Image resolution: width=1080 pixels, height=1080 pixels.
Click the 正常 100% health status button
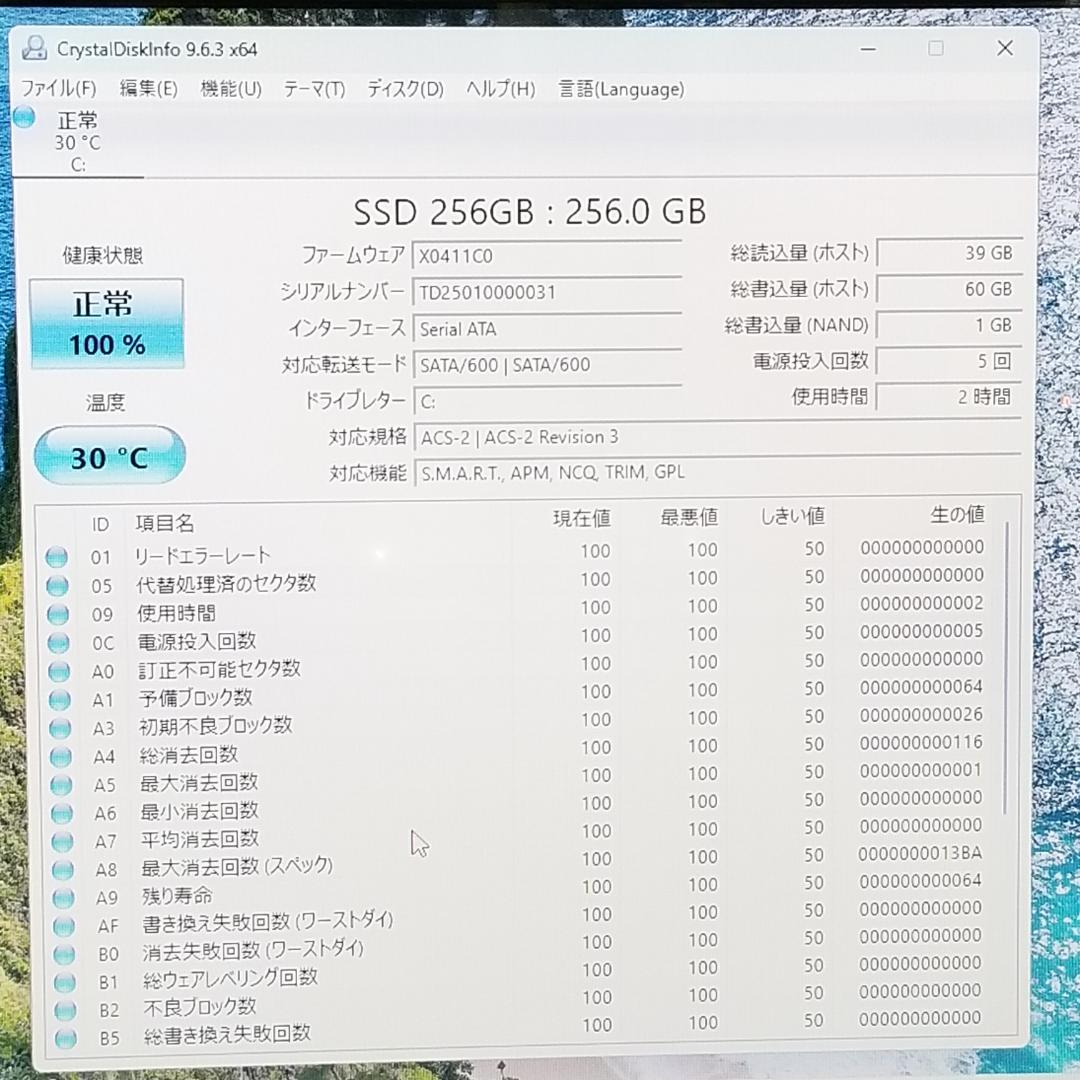tap(106, 323)
